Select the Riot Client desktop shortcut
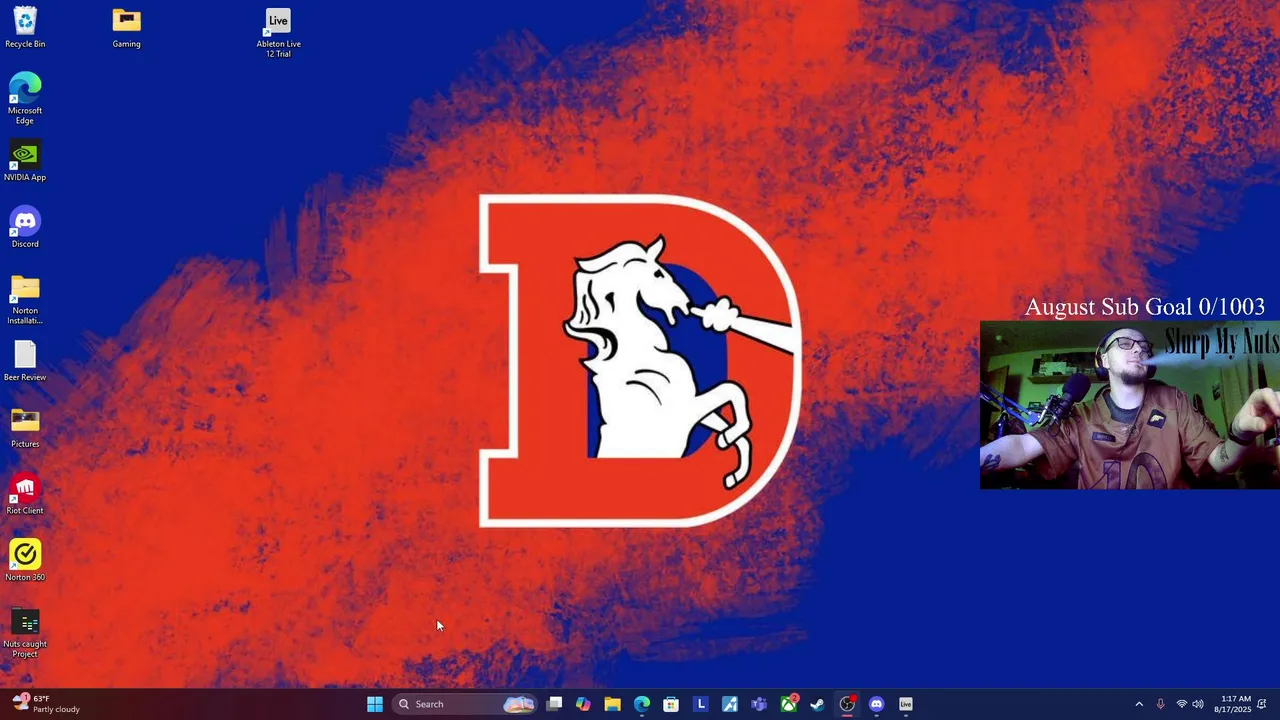The width and height of the screenshot is (1280, 720). (25, 494)
